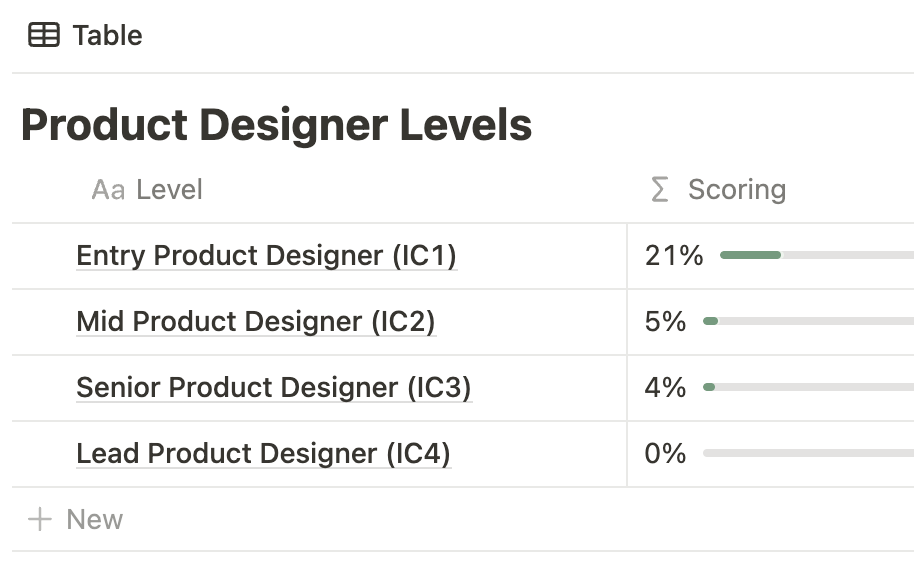Click the New row text label
The height and width of the screenshot is (568, 914).
pos(94,520)
